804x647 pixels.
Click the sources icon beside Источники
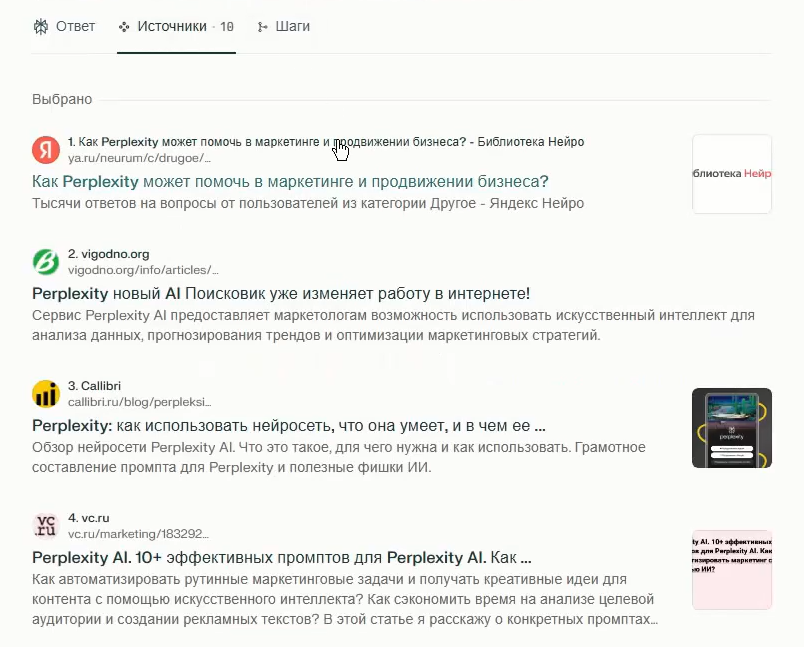(x=124, y=27)
